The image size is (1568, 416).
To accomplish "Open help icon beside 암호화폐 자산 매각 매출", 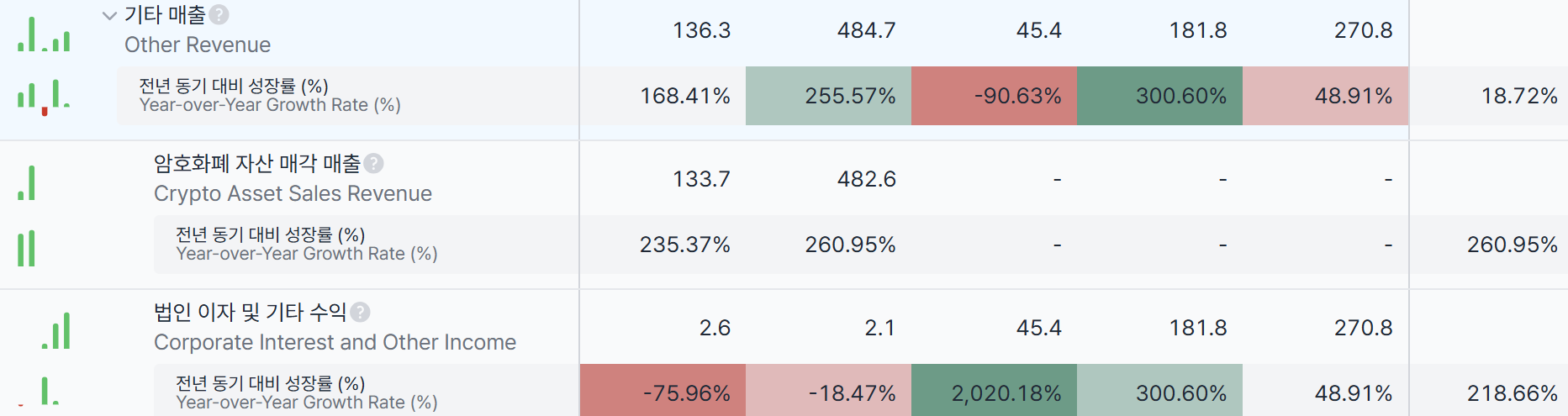I will pos(374,163).
